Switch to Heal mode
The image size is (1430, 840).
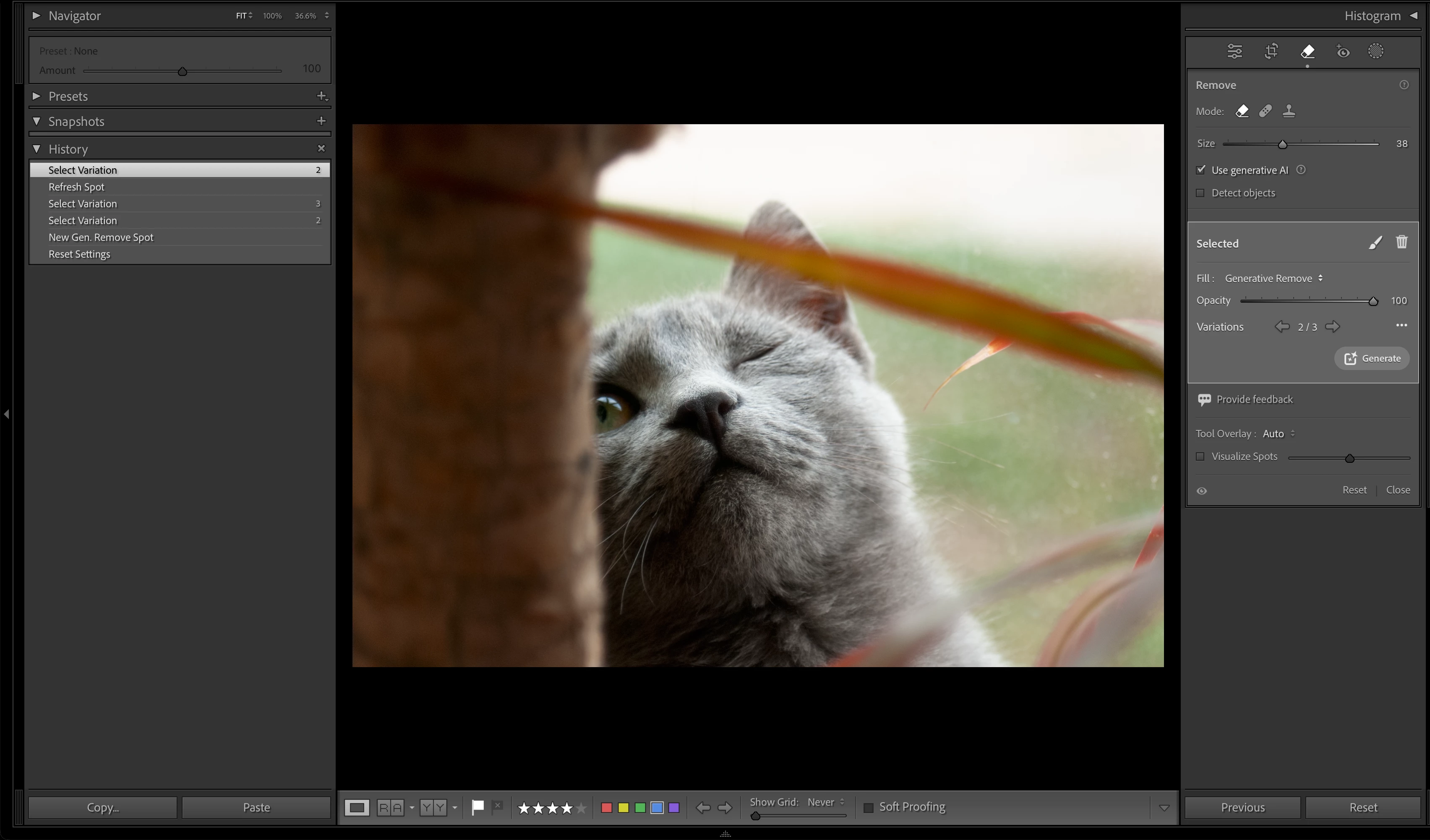pos(1265,111)
